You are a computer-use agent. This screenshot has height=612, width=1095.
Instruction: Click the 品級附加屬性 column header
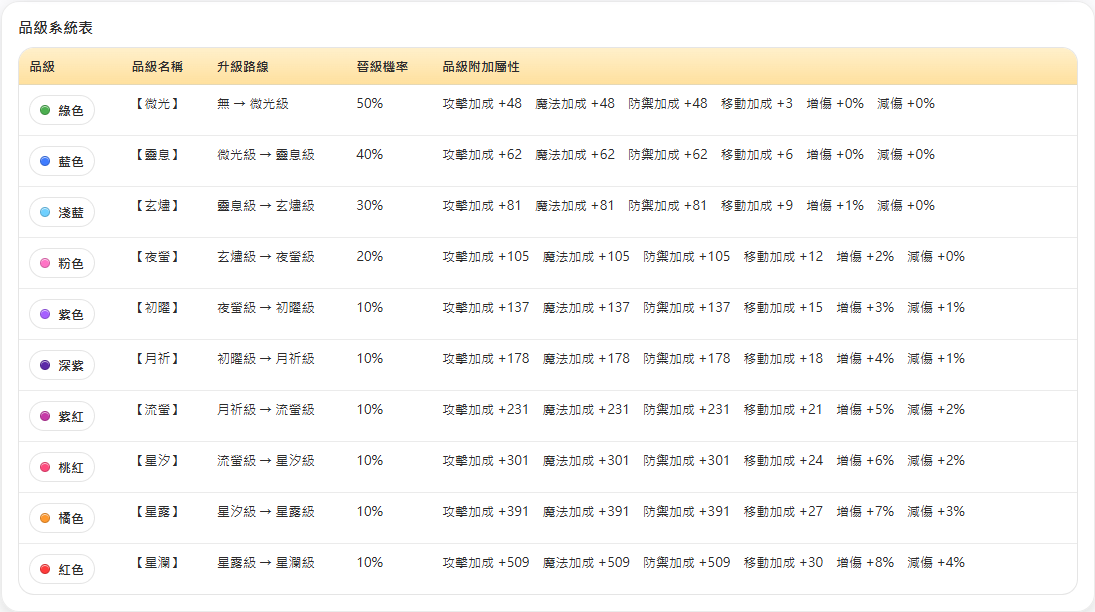click(x=480, y=67)
